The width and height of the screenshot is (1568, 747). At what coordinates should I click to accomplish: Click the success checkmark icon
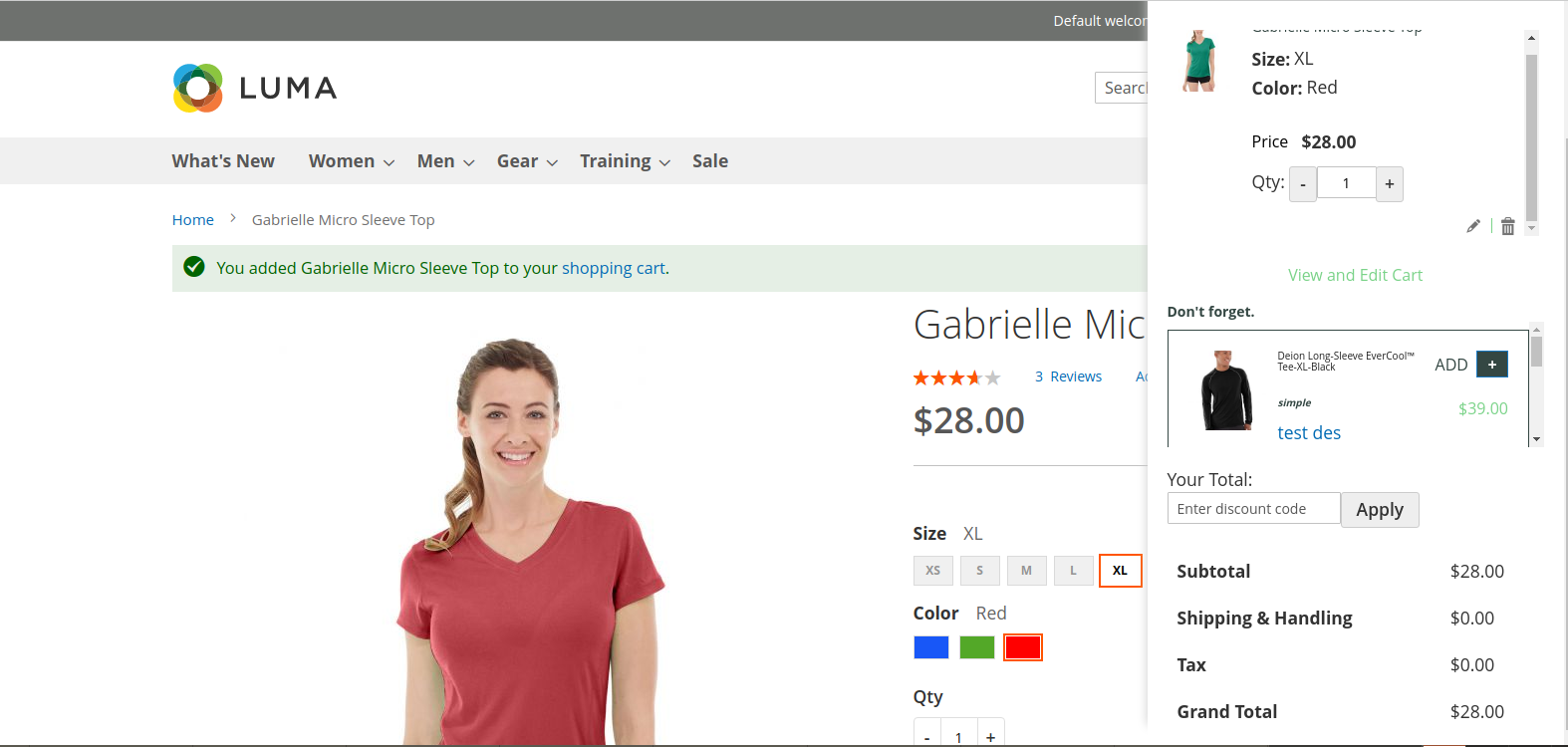click(194, 267)
